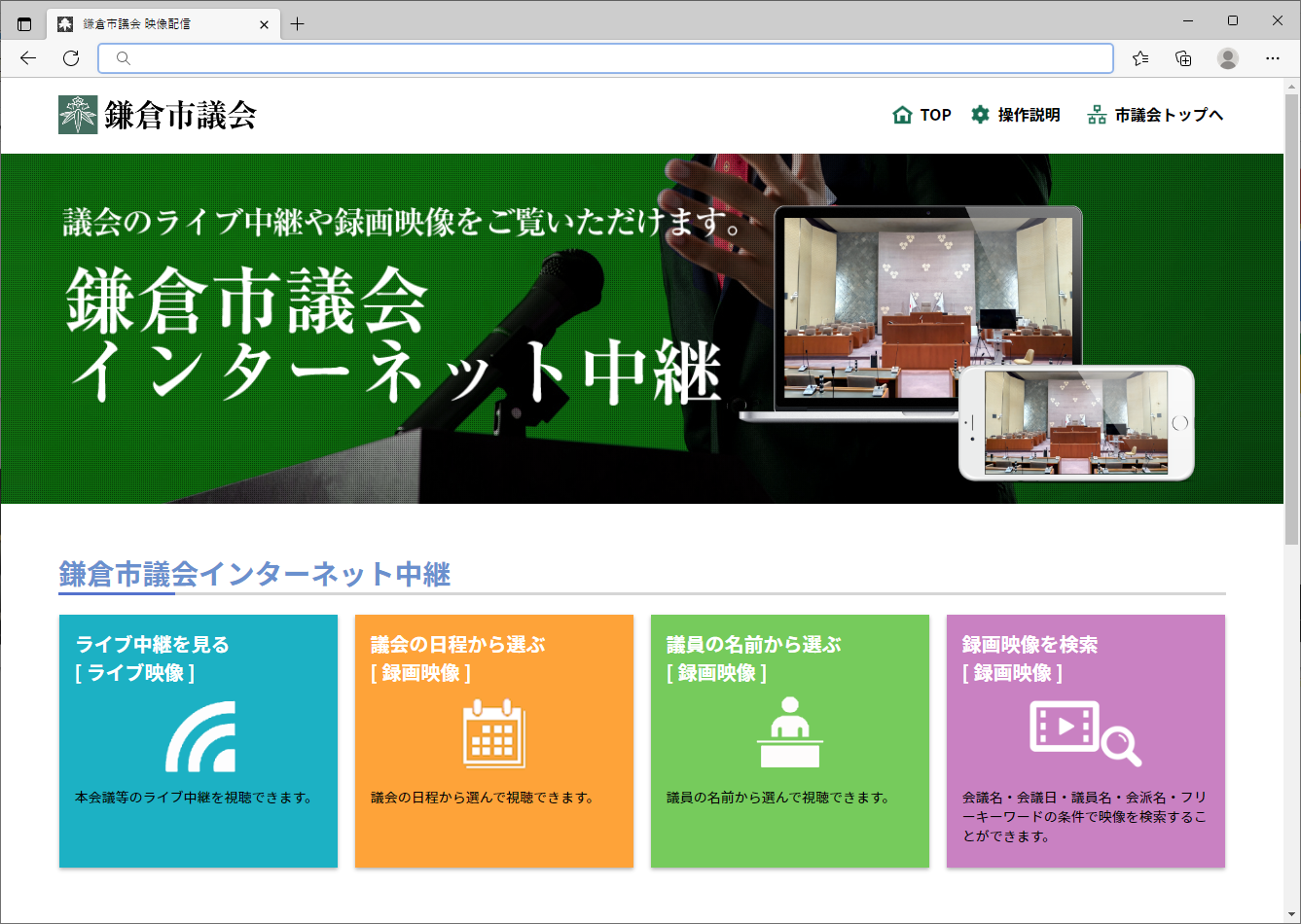Click the TOP house icon
The height and width of the screenshot is (924, 1301).
coord(902,115)
